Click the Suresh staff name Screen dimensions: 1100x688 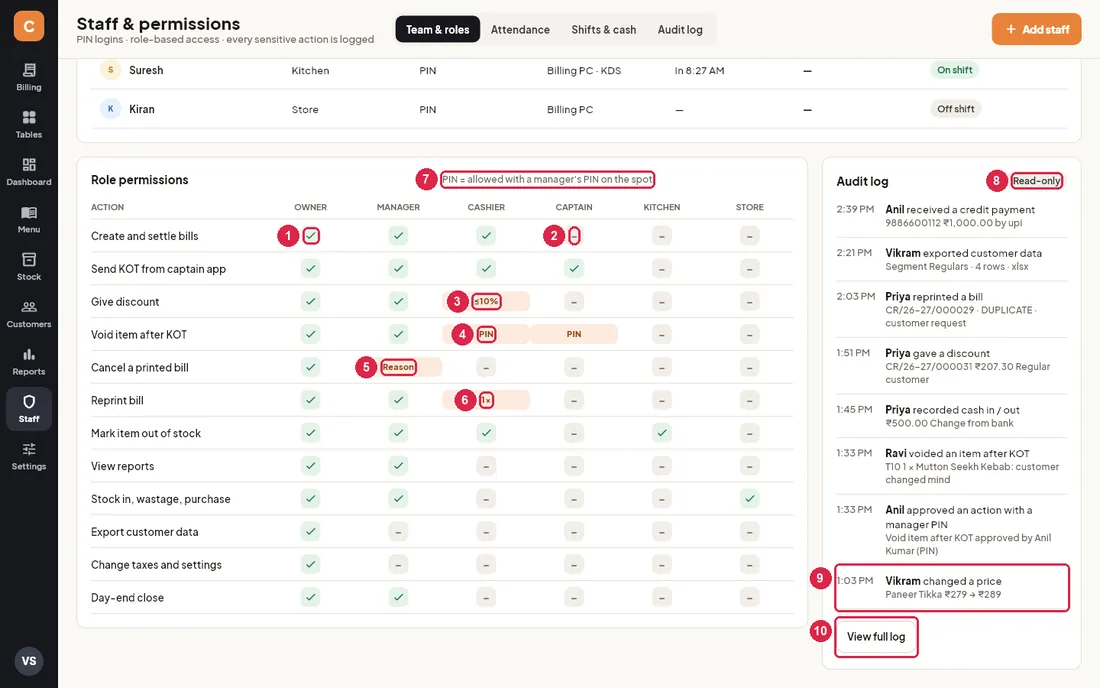146,70
